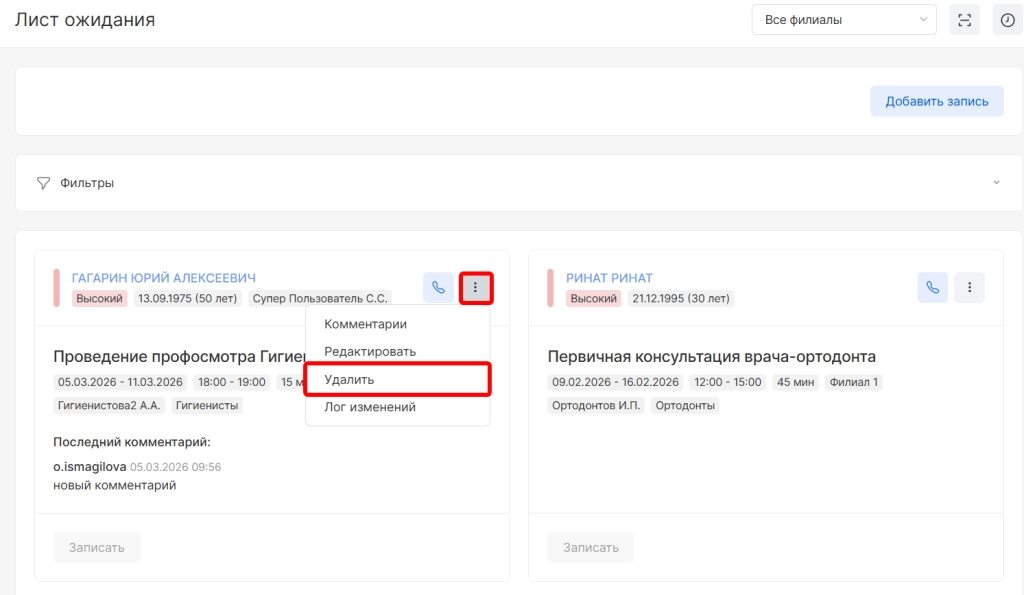Open patient link РИНАТ РИНАТ
The image size is (1024, 595).
(x=609, y=278)
